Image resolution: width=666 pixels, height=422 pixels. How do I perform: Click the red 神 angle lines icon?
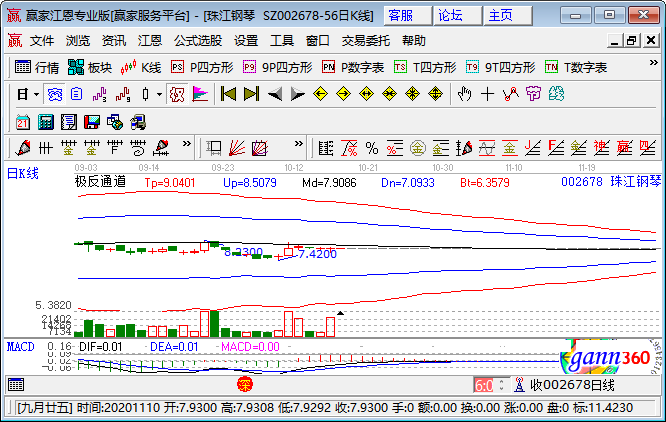[x=601, y=148]
